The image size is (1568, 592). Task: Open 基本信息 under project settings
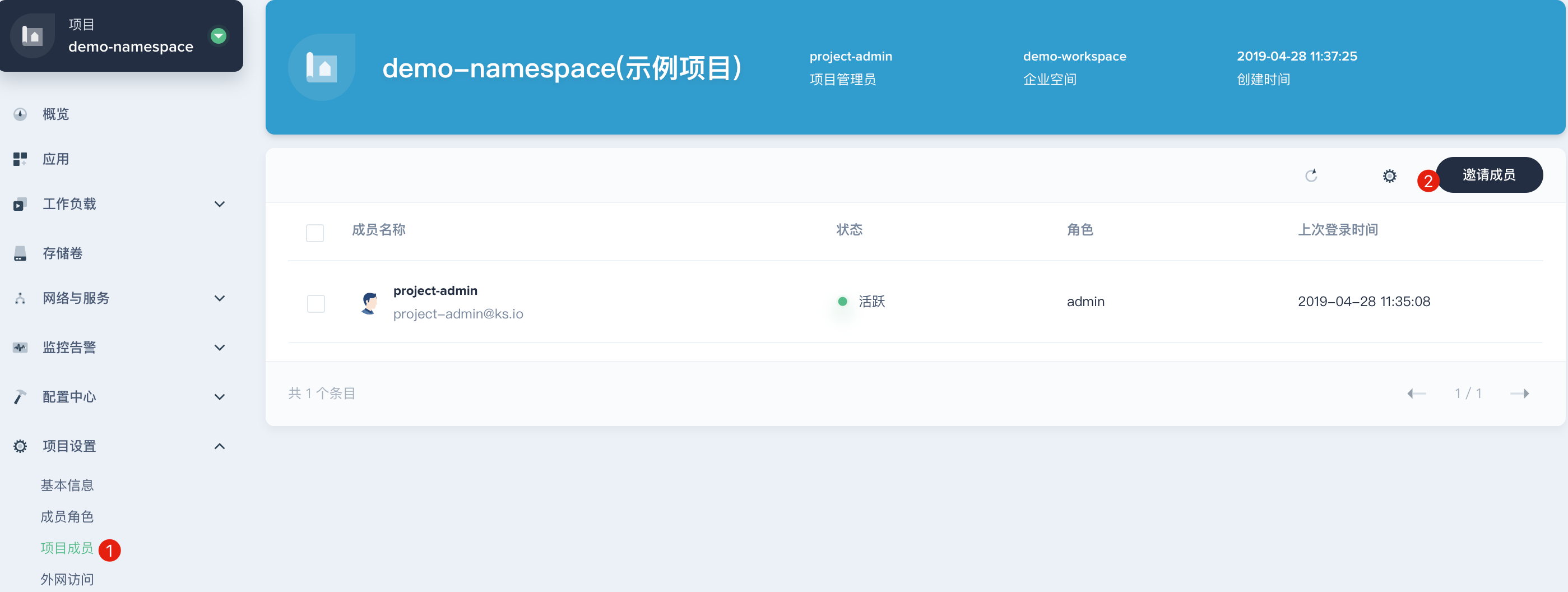pos(67,485)
